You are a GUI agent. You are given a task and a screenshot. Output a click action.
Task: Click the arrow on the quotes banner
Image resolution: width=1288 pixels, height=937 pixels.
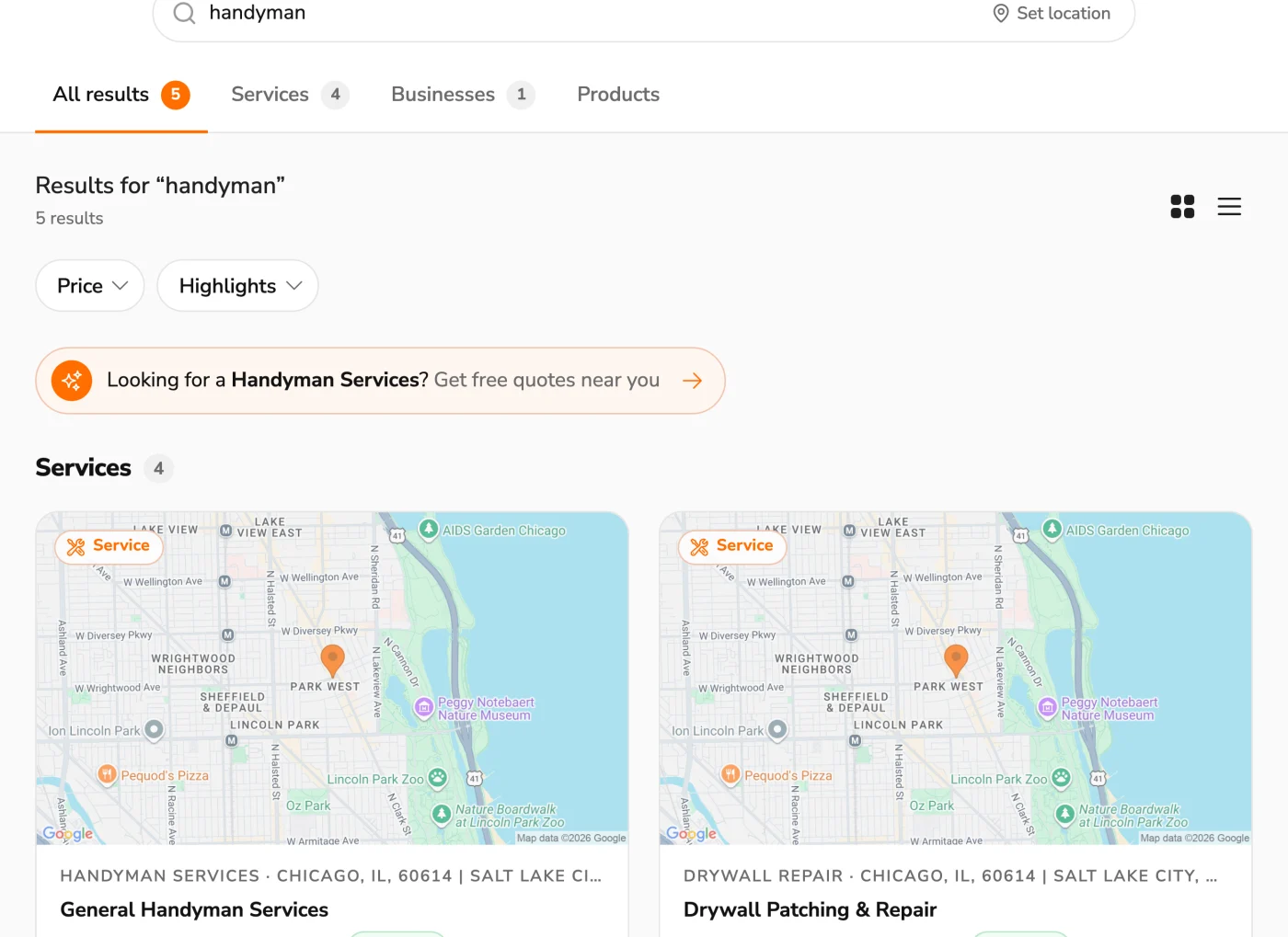[x=693, y=381]
